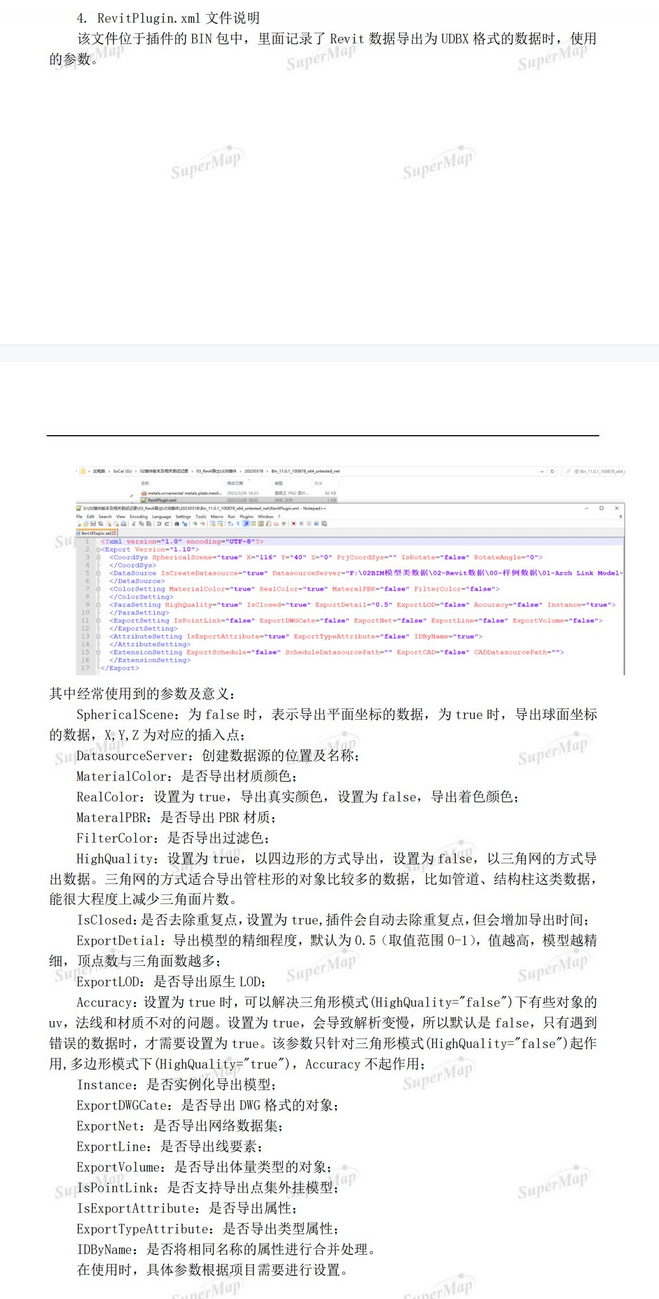
Task: Open the Window menu in Notepad++
Action: (266, 516)
